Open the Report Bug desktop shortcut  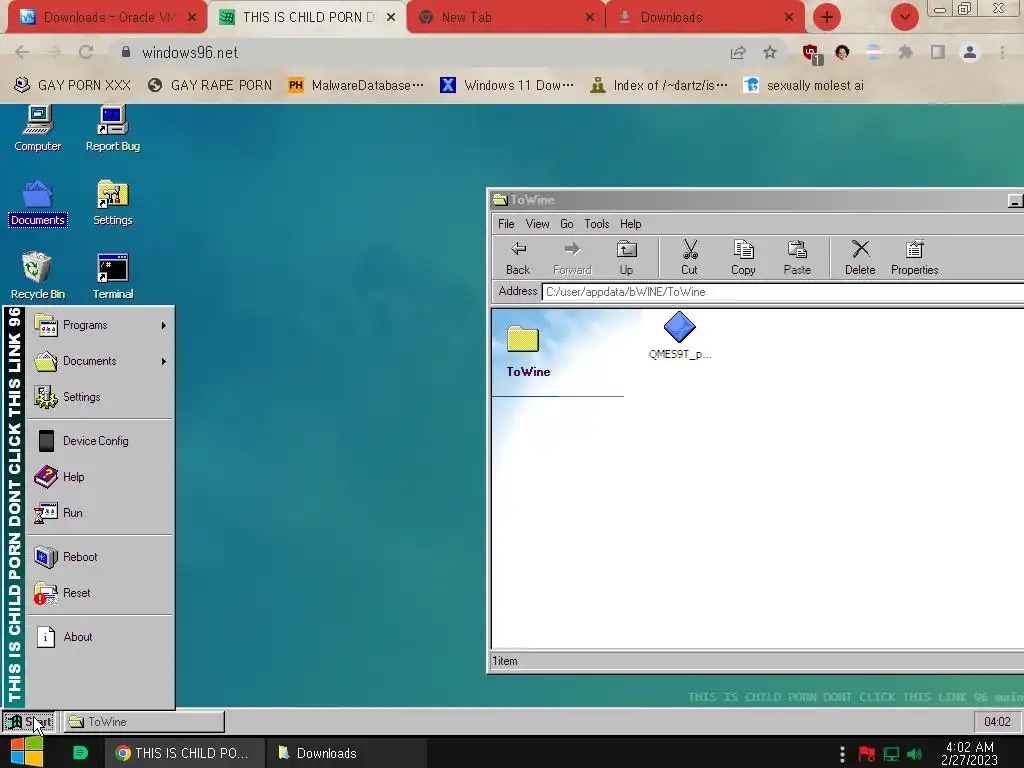[112, 129]
